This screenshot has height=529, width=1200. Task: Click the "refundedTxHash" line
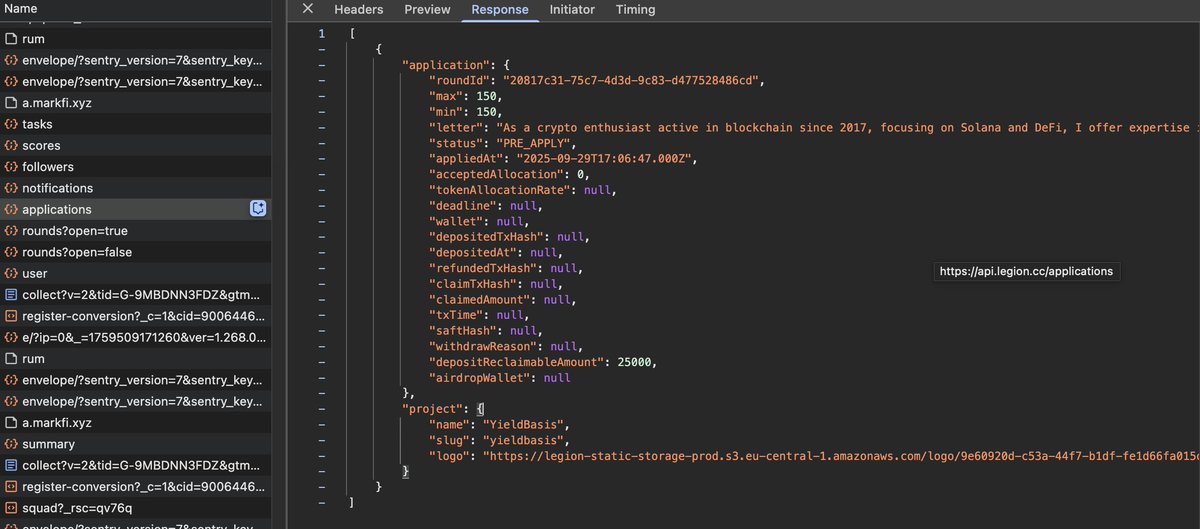tap(505, 269)
